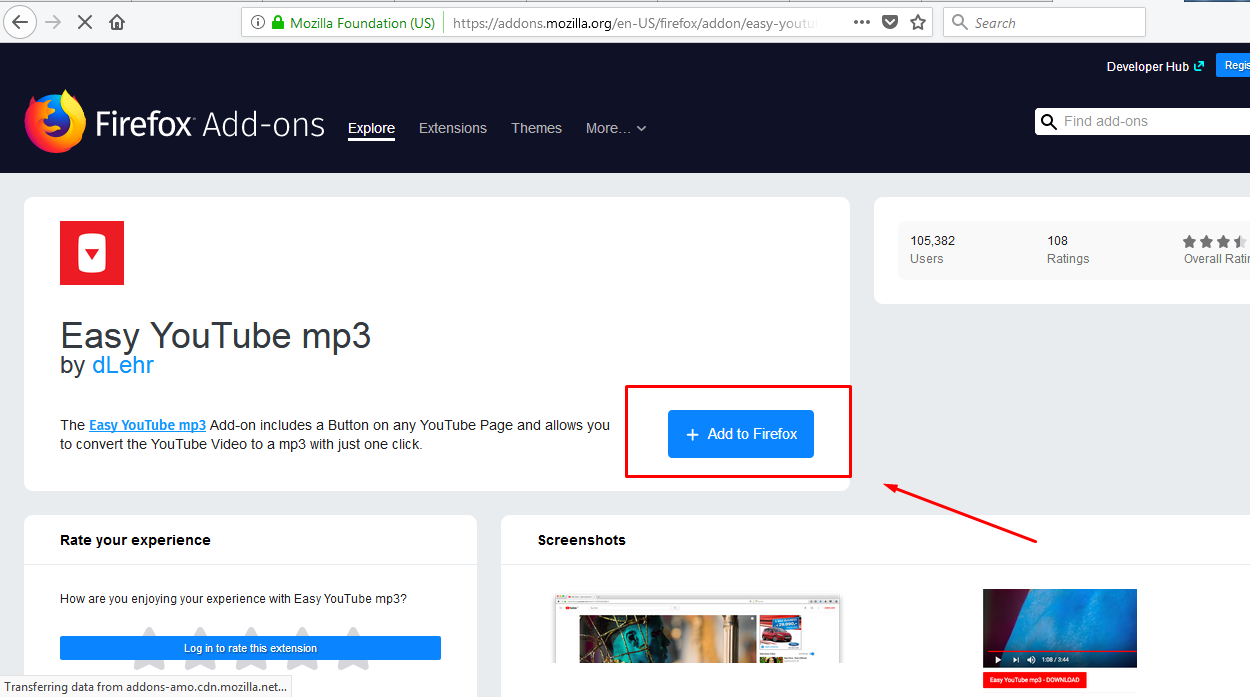Open the first YouTube page screenshot thumbnail
Viewport: 1250px width, 697px height.
[698, 630]
